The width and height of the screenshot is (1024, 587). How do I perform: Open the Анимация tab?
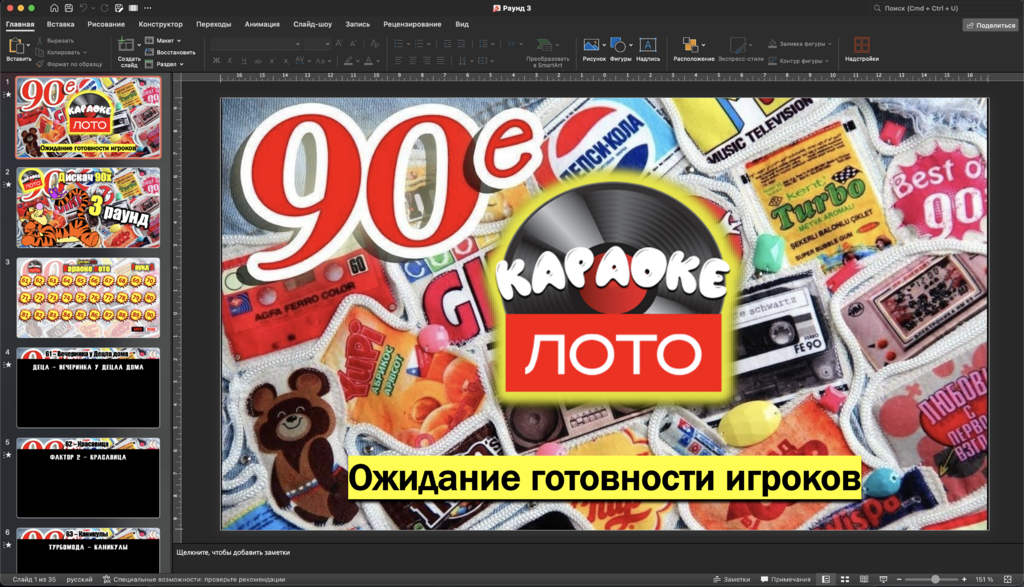coord(262,24)
